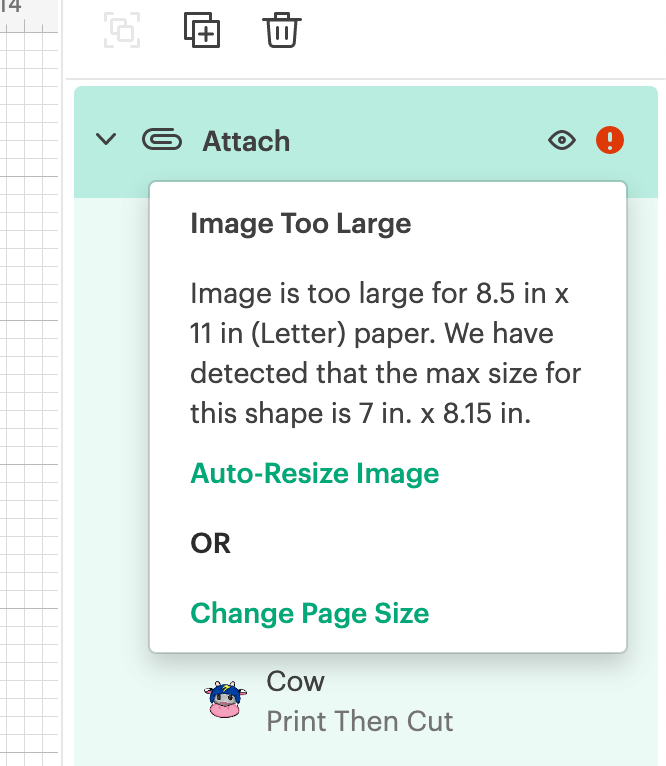
Task: Click the Image Too Large heading
Action: tap(300, 223)
